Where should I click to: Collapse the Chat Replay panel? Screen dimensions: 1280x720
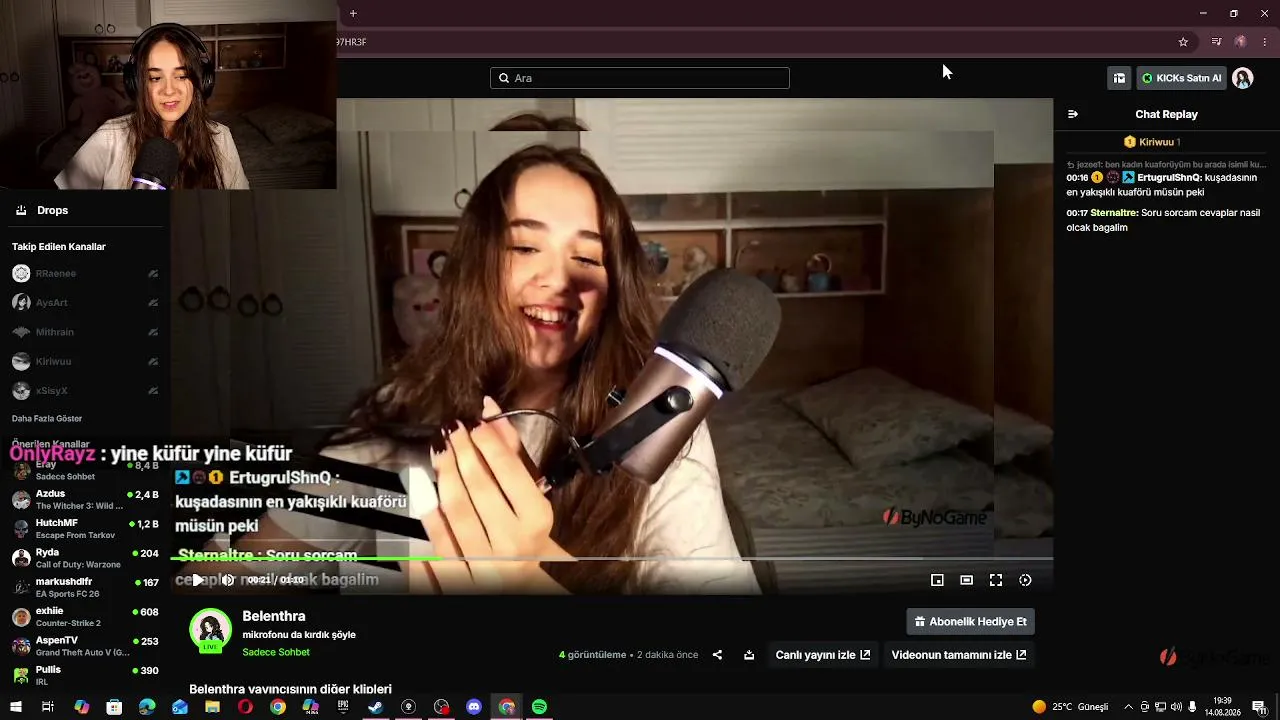pyautogui.click(x=1073, y=114)
